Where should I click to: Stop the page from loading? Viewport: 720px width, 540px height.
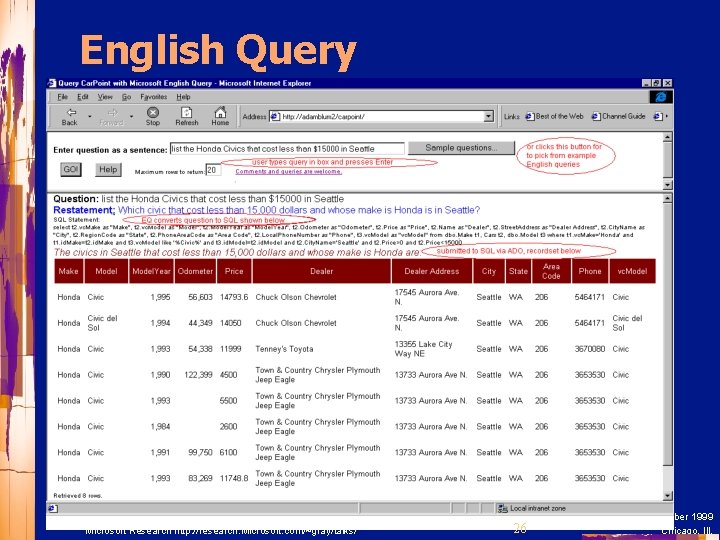pyautogui.click(x=152, y=117)
